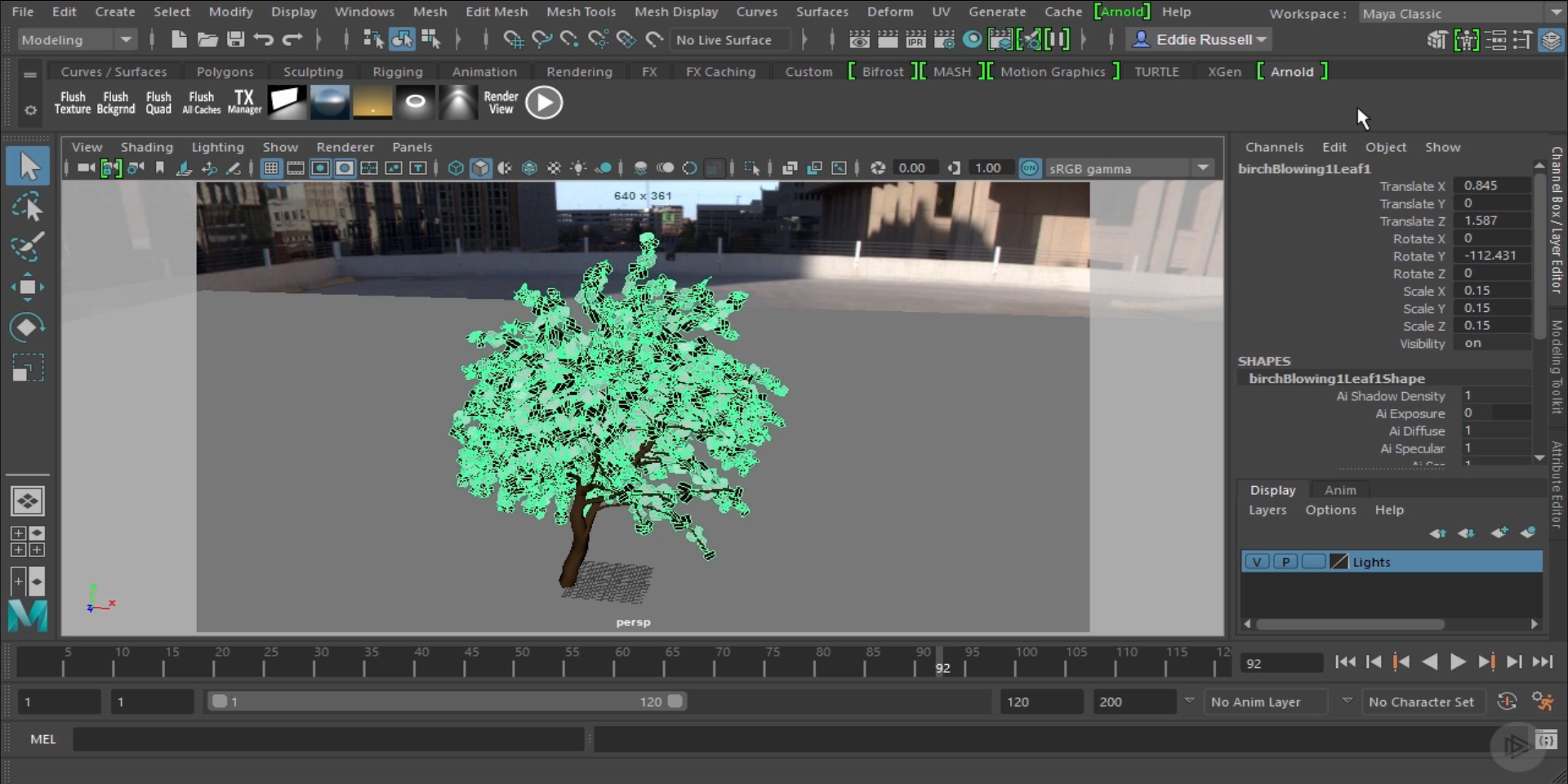
Task: Select the arrow Select tool in toolbox
Action: [x=28, y=166]
